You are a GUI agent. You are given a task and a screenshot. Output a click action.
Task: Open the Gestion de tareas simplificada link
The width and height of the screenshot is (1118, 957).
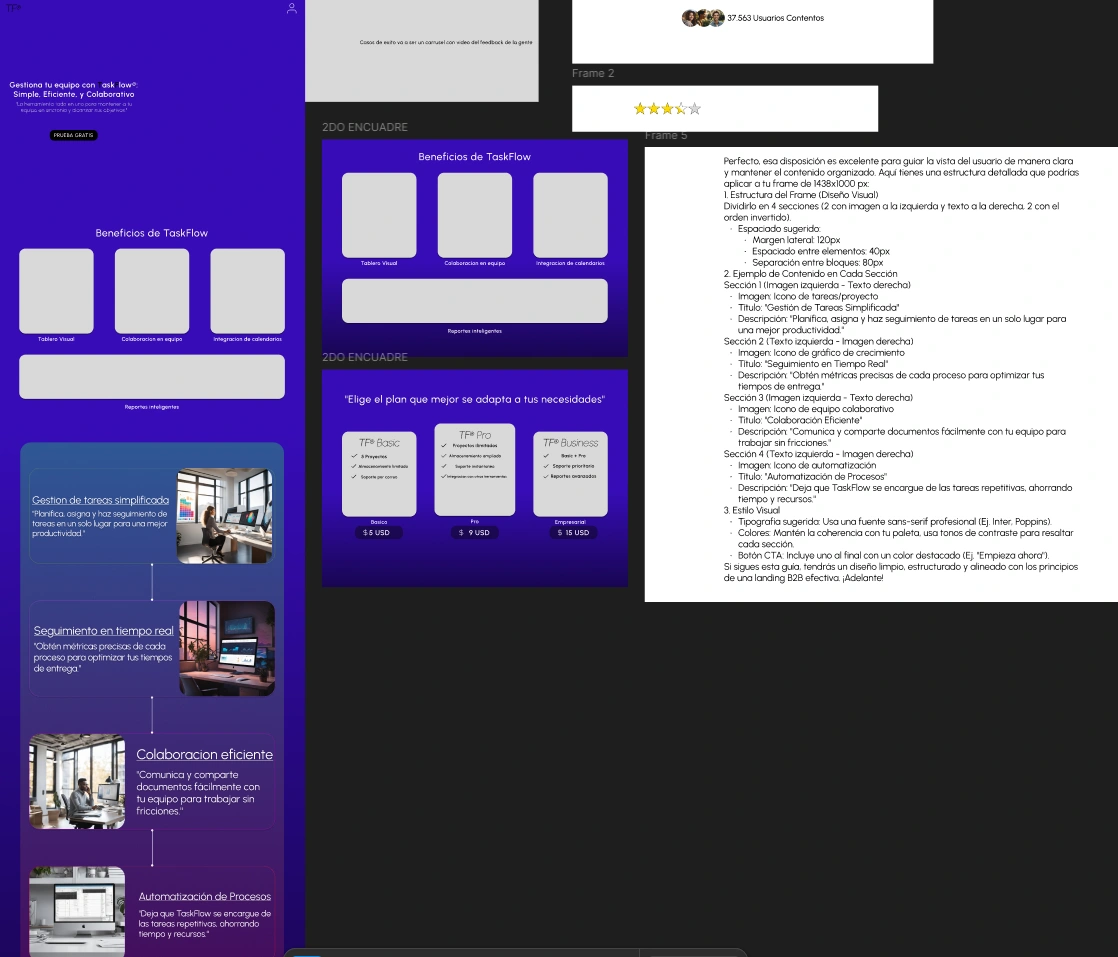click(101, 500)
